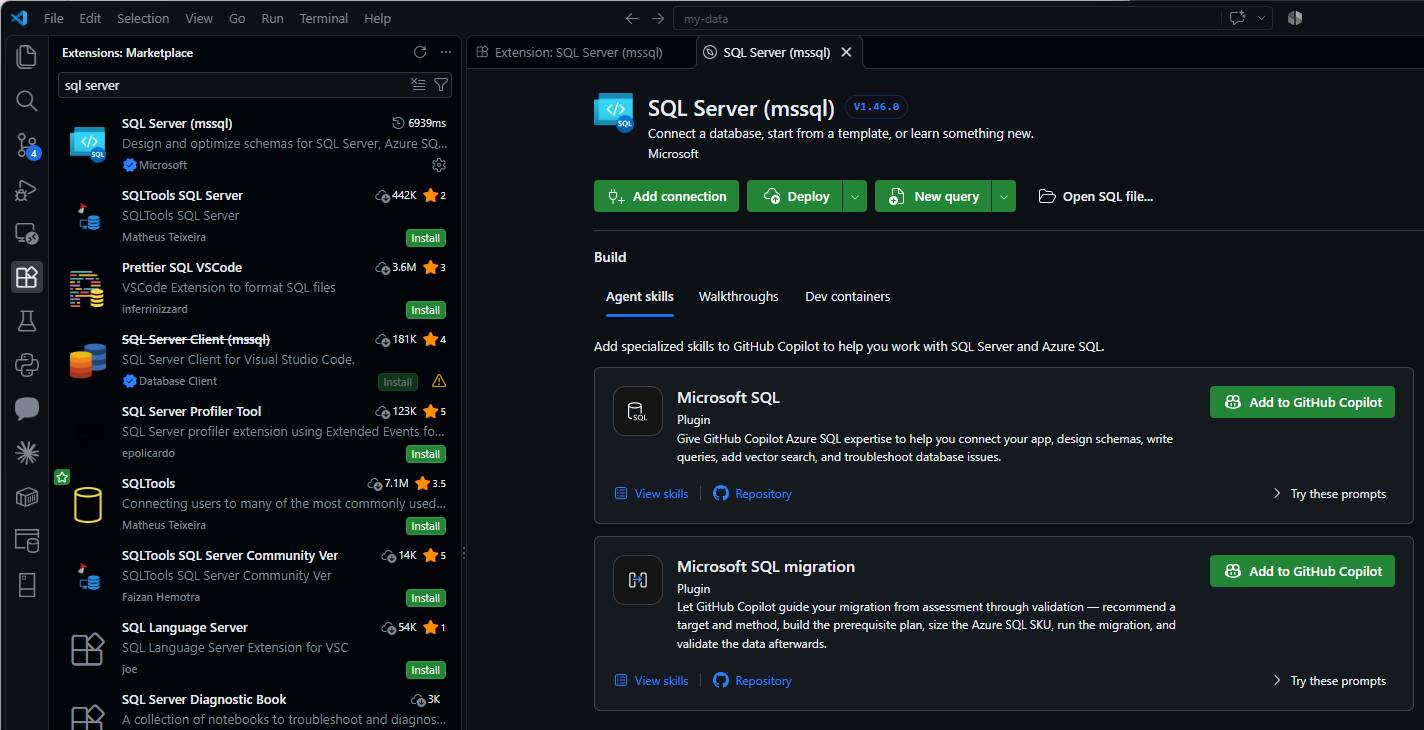Open the Containers view in activity bar
Image resolution: width=1424 pixels, height=730 pixels.
27,497
